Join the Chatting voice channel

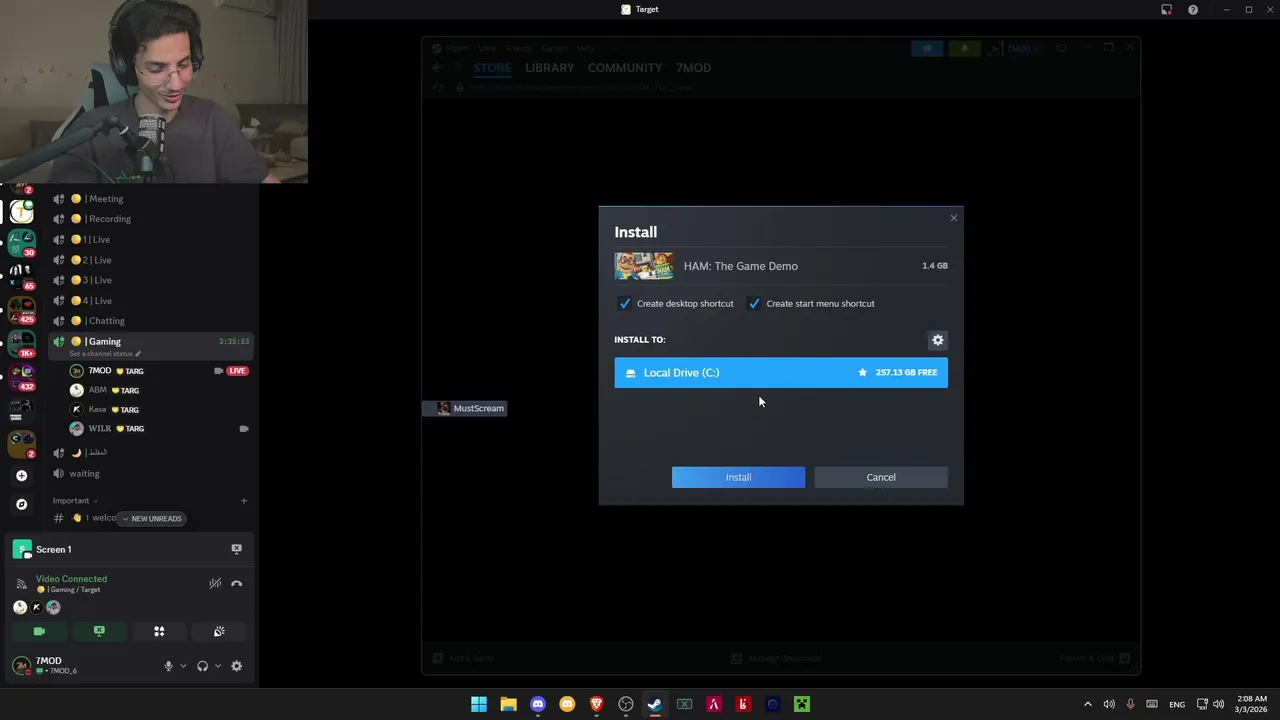pos(152,321)
